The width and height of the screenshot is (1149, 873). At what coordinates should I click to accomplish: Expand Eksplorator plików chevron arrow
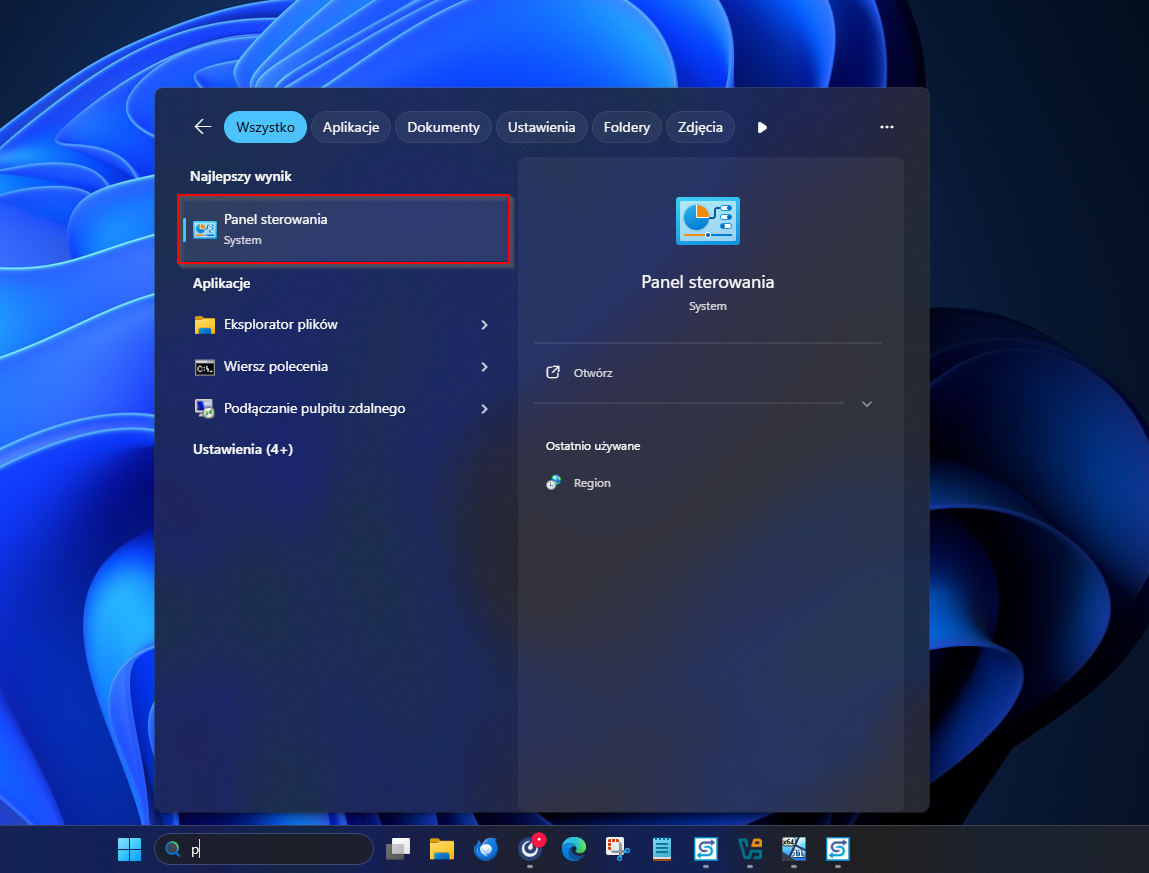[x=484, y=325]
